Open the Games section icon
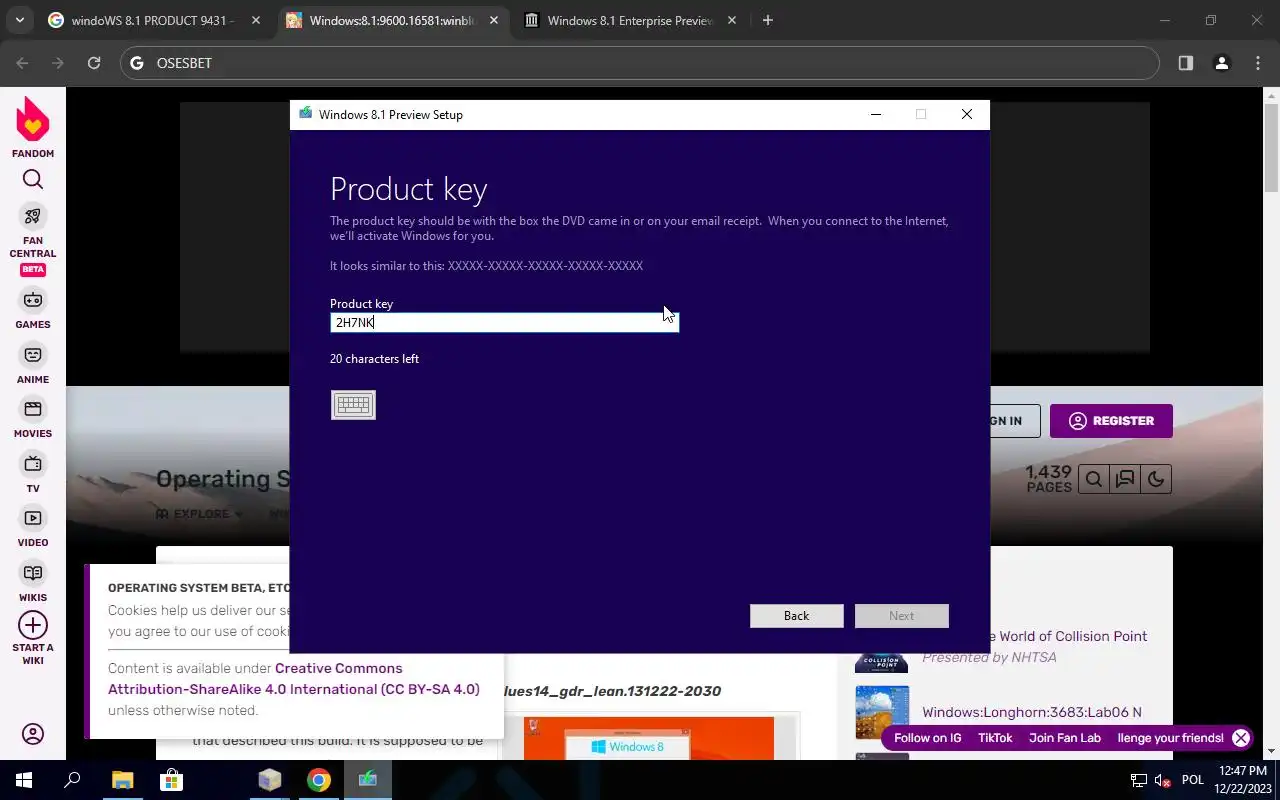This screenshot has height=800, width=1280. 33,300
